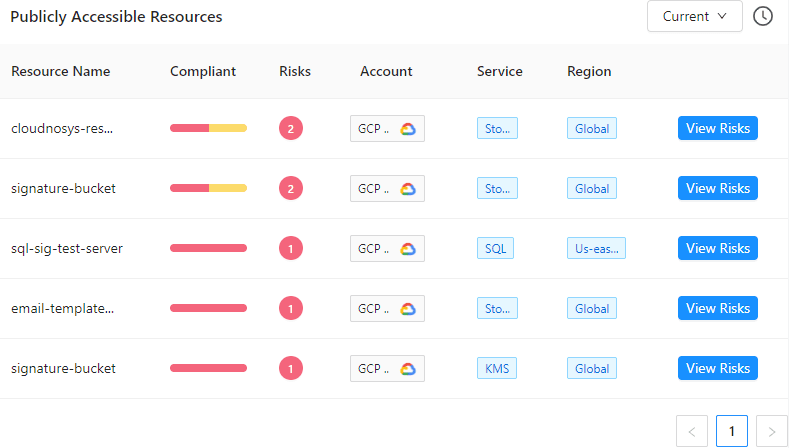Click the GCP account tag in sql-sig-test-server row
Image resolution: width=789 pixels, height=448 pixels.
click(x=387, y=248)
